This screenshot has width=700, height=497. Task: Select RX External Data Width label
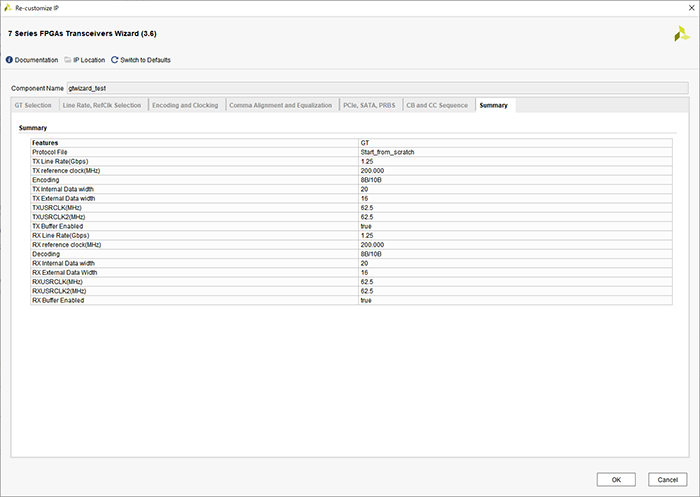[x=65, y=272]
